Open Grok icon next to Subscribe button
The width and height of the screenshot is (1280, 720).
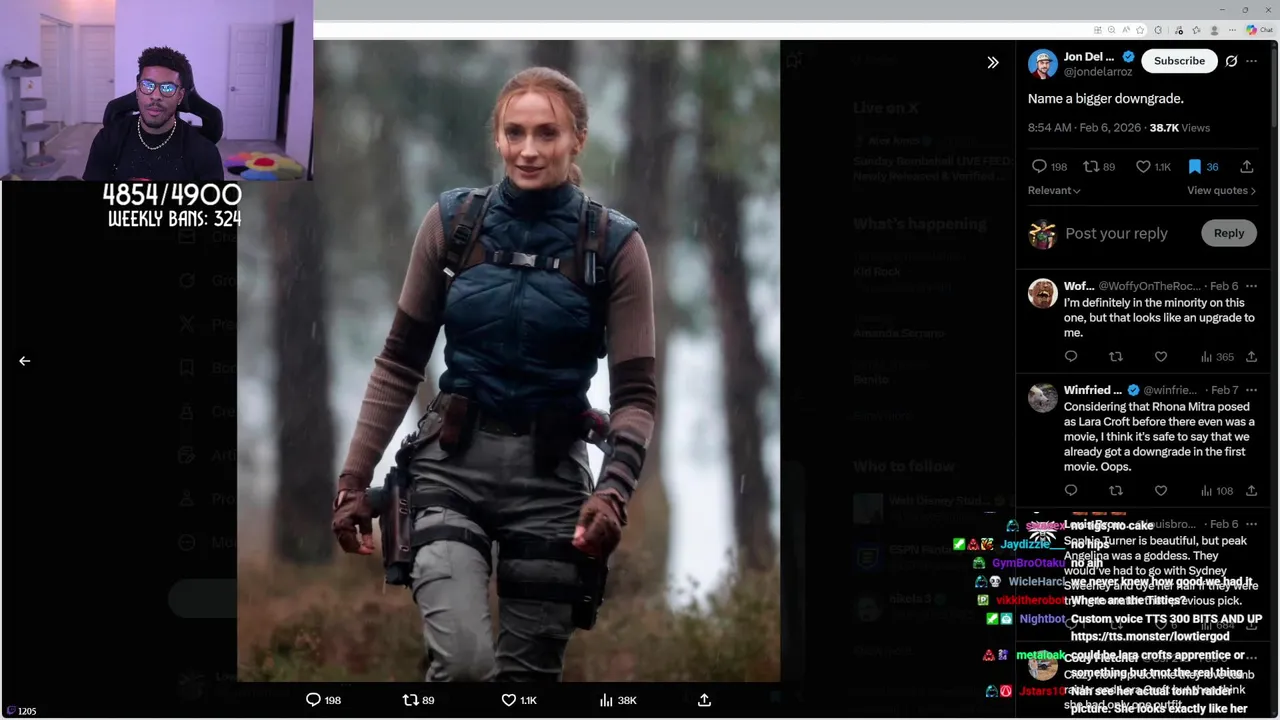(x=1231, y=61)
